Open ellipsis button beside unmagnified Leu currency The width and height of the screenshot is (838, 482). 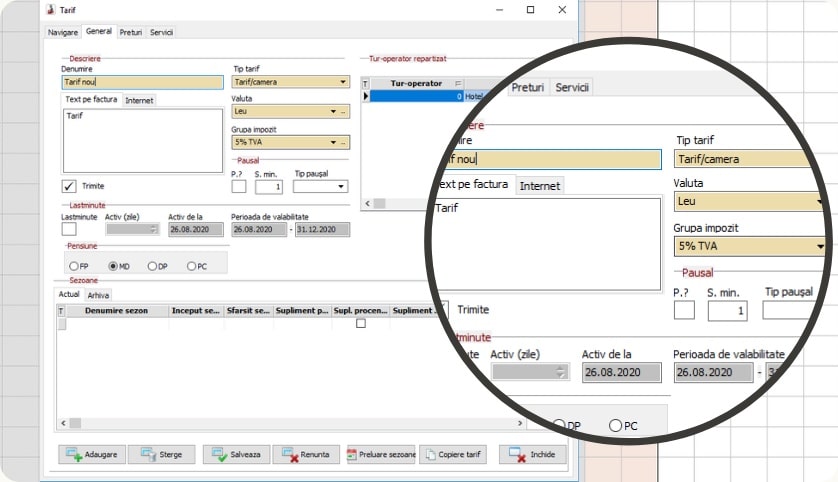point(344,111)
